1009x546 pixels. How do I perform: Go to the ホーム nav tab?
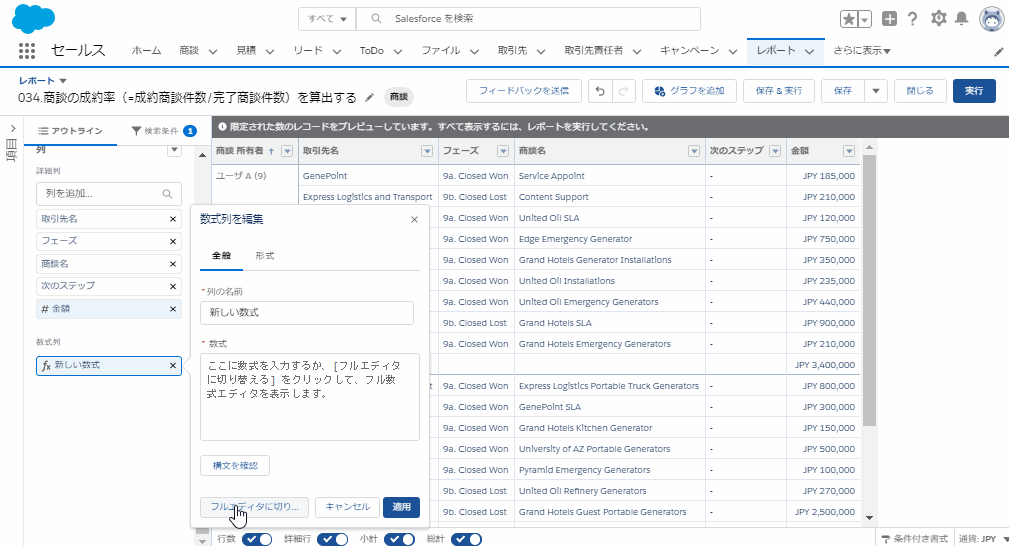tap(146, 50)
